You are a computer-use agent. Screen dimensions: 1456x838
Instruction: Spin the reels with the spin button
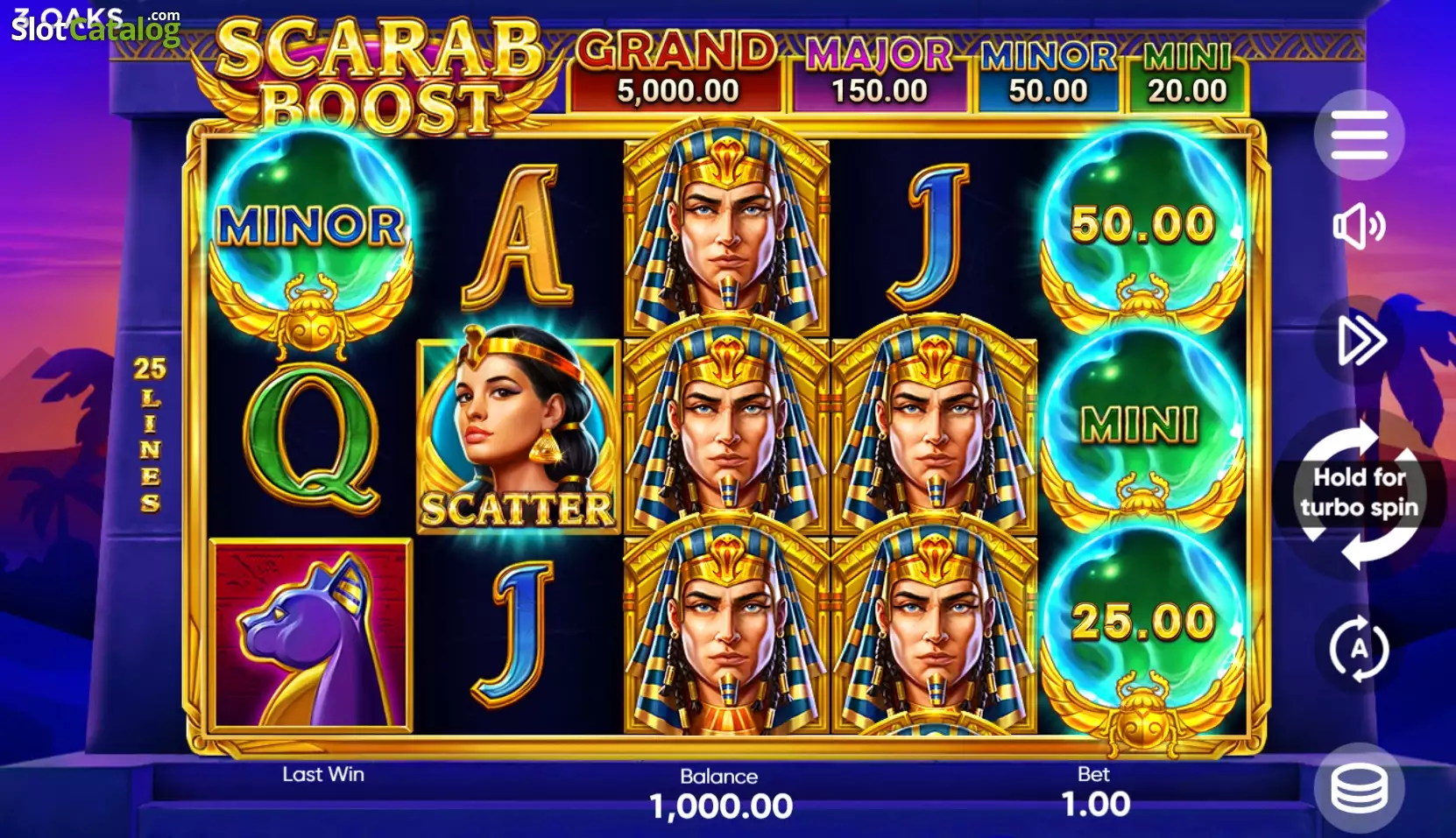[x=1359, y=492]
